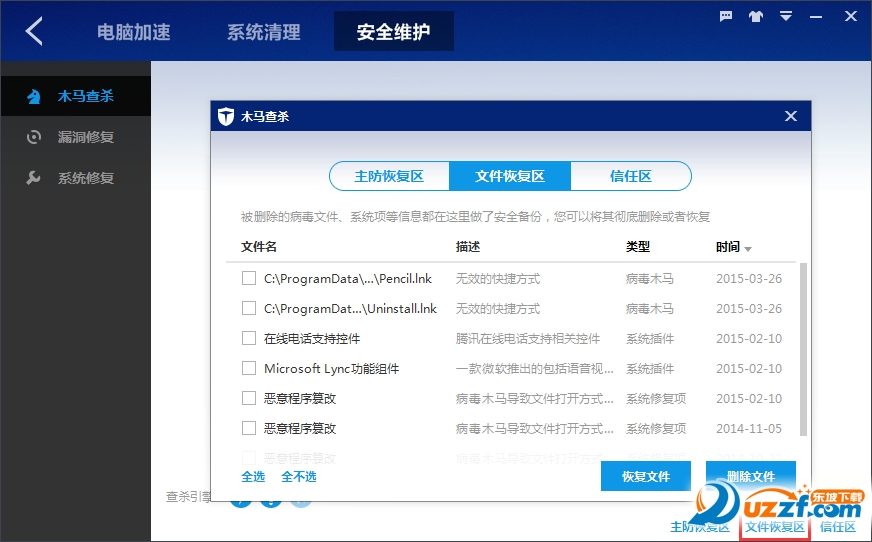Check the Pencil.lnk file checkbox
This screenshot has width=872, height=542.
click(x=249, y=279)
